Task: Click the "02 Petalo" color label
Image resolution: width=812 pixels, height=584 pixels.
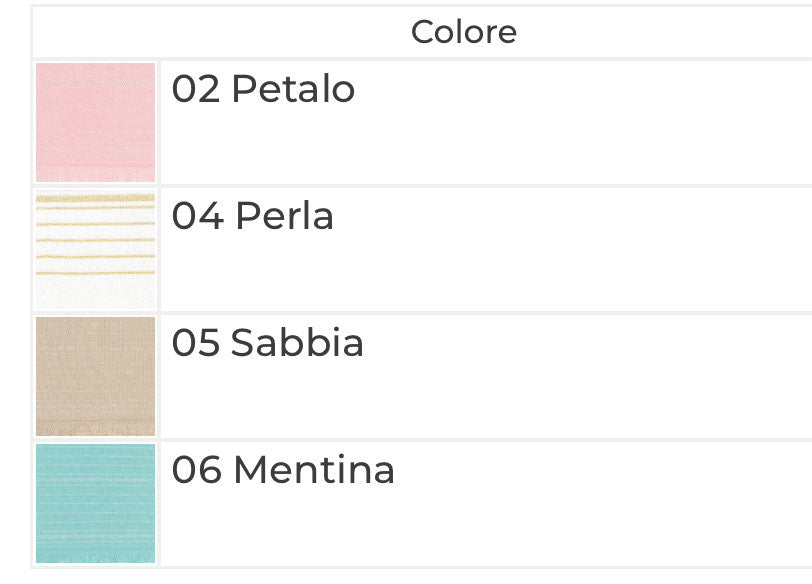Action: 263,89
